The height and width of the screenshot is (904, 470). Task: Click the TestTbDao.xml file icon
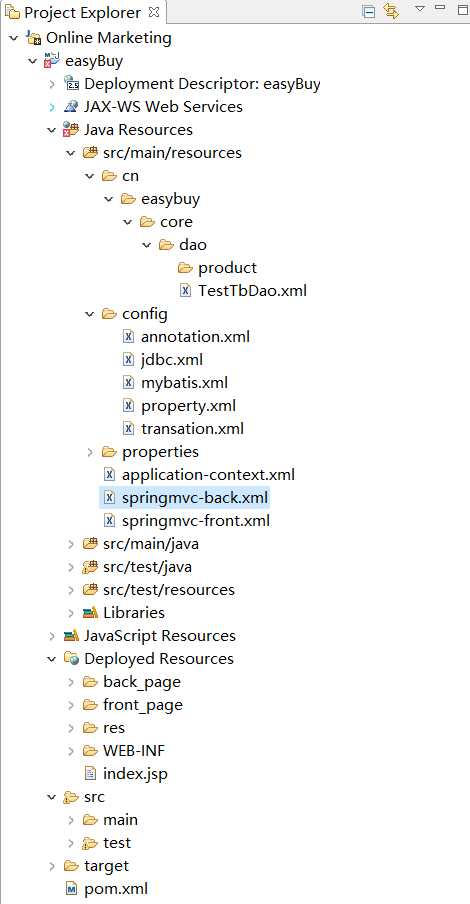[x=185, y=291]
